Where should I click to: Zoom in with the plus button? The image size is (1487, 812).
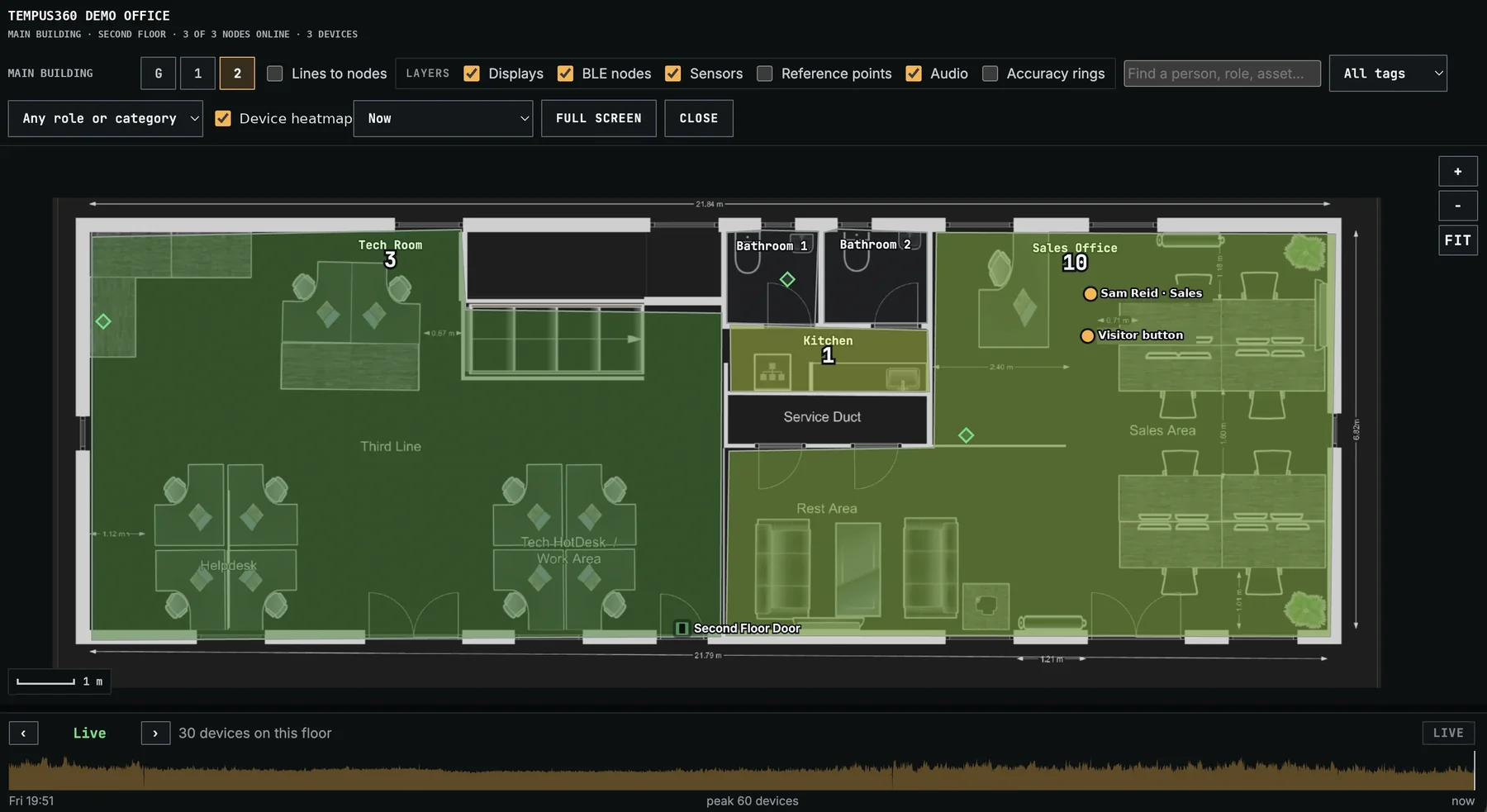pyautogui.click(x=1458, y=171)
